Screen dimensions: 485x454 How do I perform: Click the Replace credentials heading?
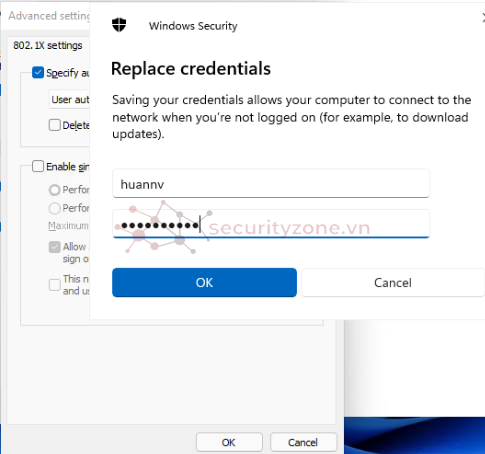(x=191, y=69)
